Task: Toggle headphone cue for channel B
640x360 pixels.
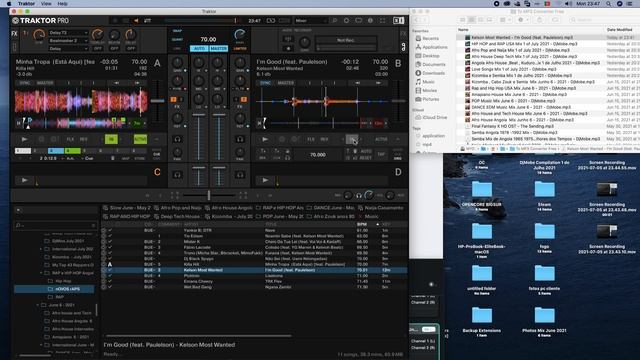Action: pos(240,139)
